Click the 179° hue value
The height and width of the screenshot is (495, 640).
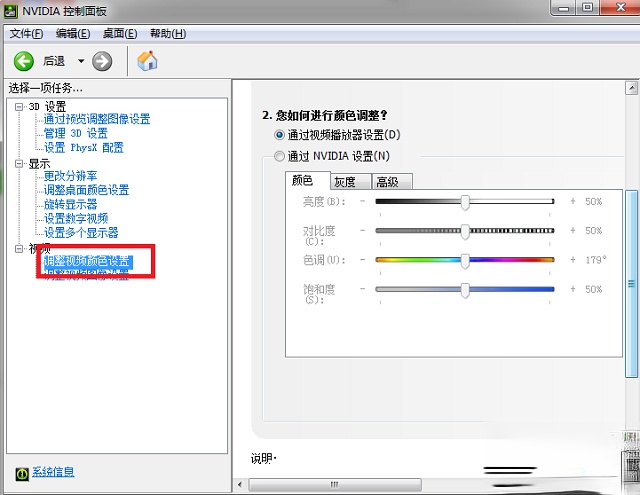click(596, 260)
